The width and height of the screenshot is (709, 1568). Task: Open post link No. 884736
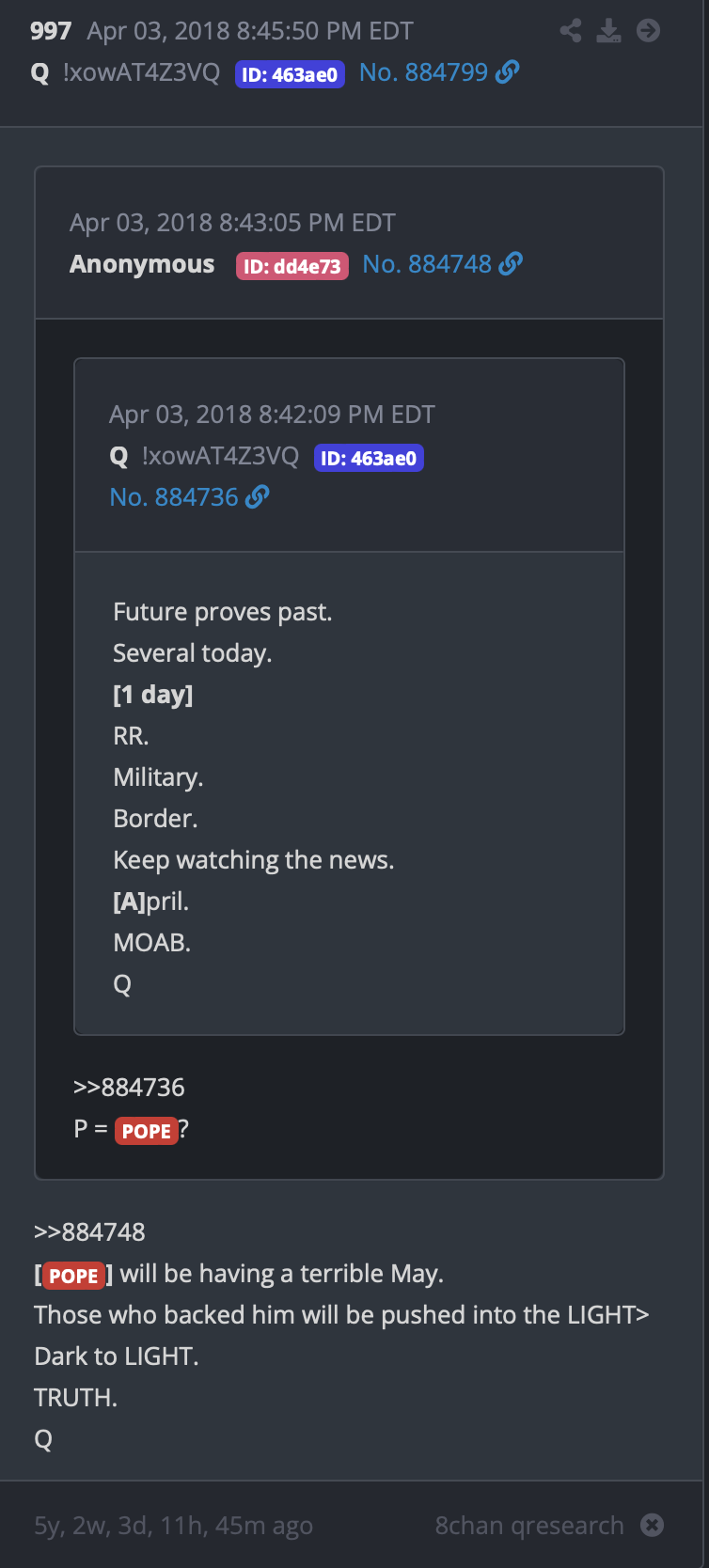pos(174,496)
